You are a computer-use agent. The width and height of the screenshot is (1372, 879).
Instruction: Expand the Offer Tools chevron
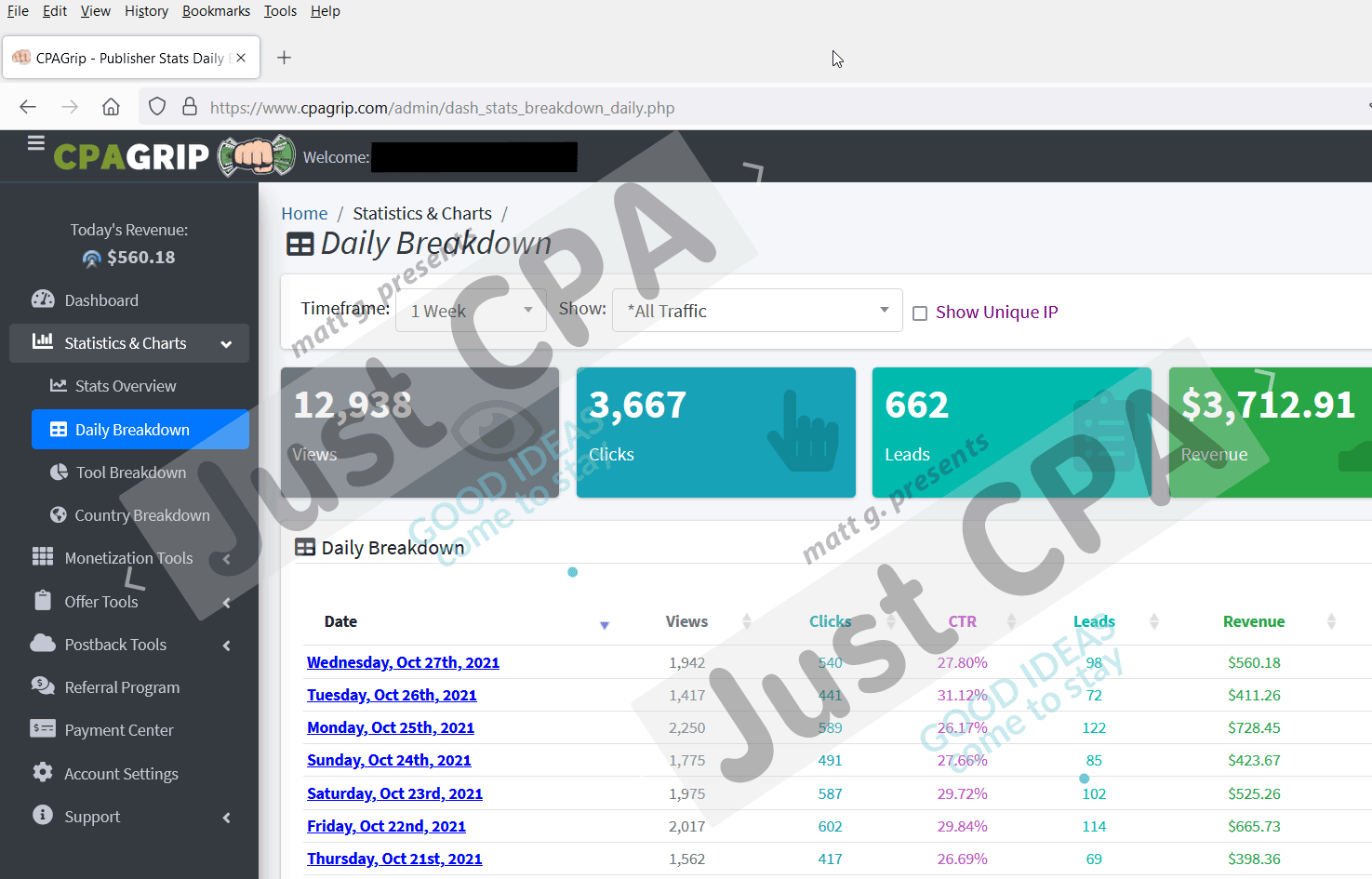[226, 603]
